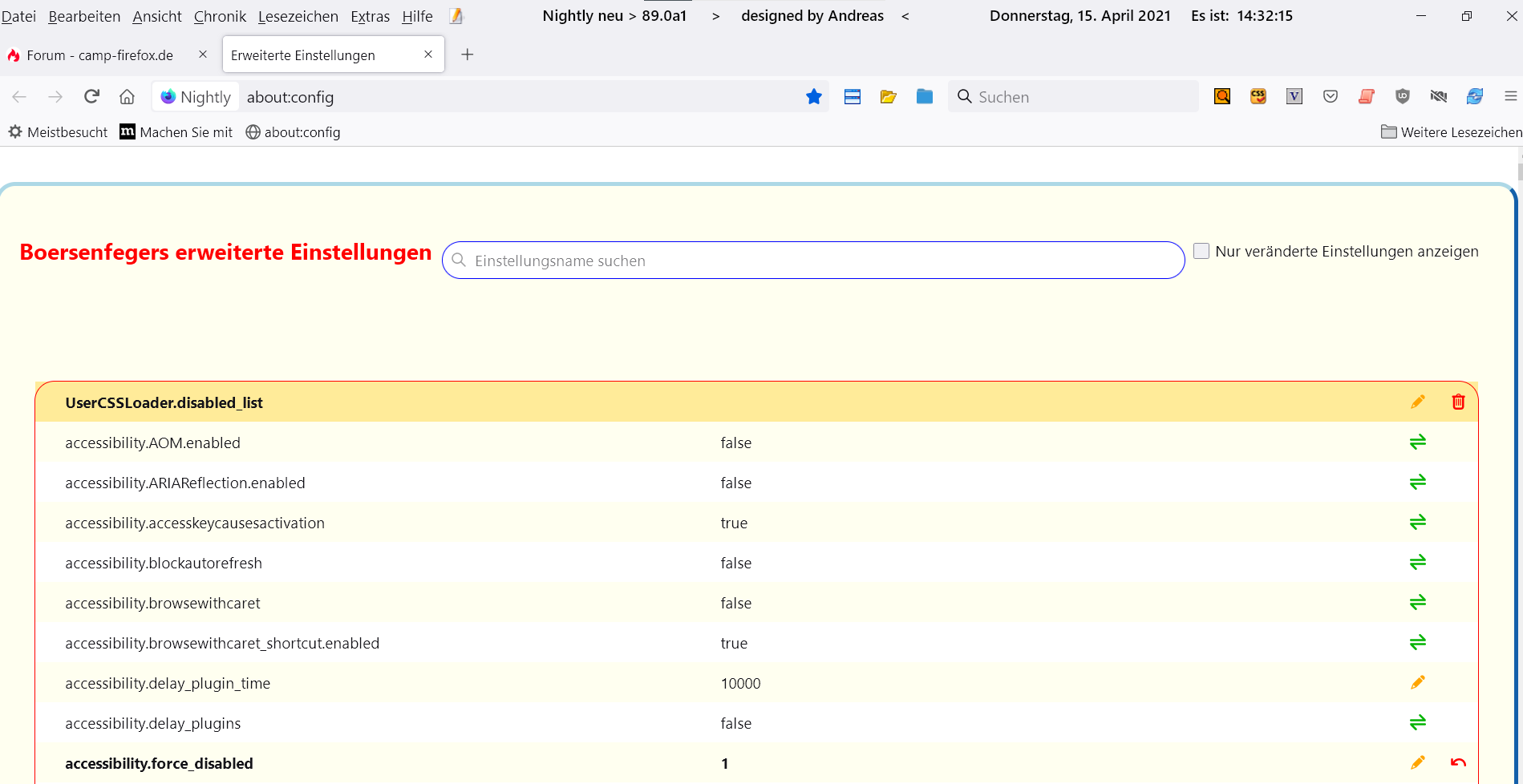Reload the current page
Screen dimensions: 1523x784
point(91,97)
